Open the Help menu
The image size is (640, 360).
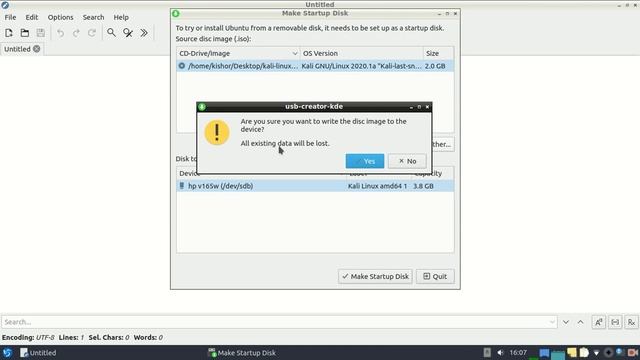(x=121, y=17)
